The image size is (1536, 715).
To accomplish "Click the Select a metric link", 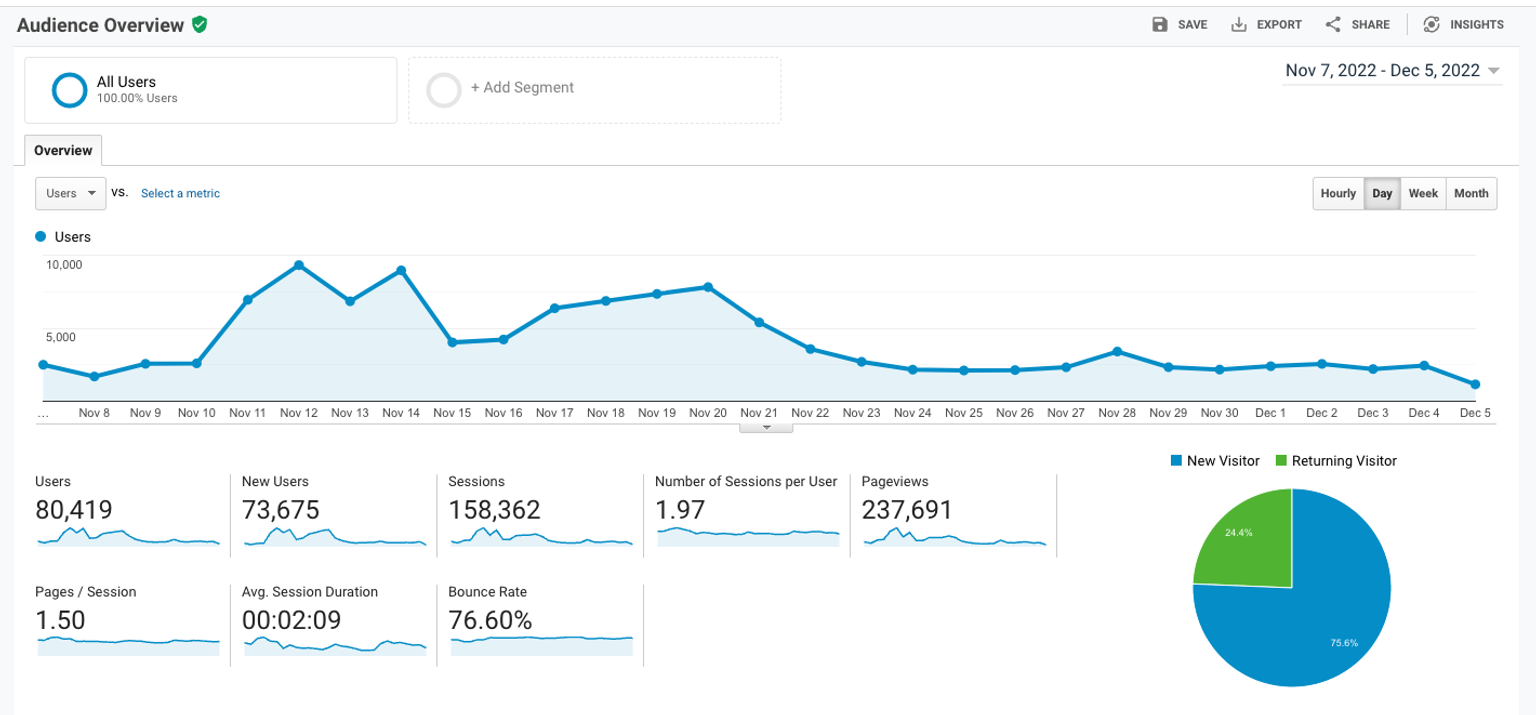I will (x=180, y=193).
